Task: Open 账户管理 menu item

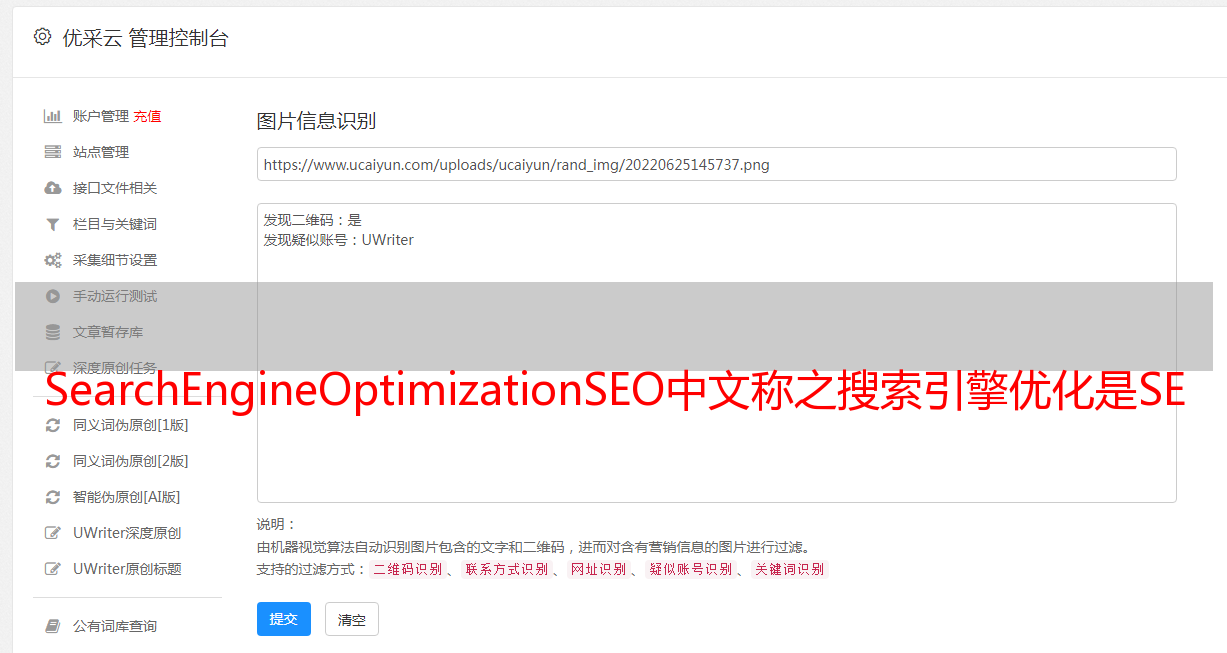Action: pos(101,116)
